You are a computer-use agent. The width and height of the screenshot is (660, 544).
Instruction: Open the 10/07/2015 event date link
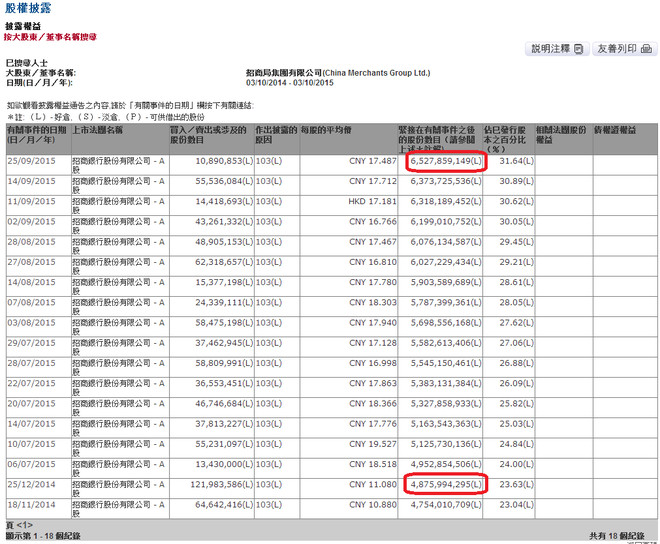tap(31, 444)
